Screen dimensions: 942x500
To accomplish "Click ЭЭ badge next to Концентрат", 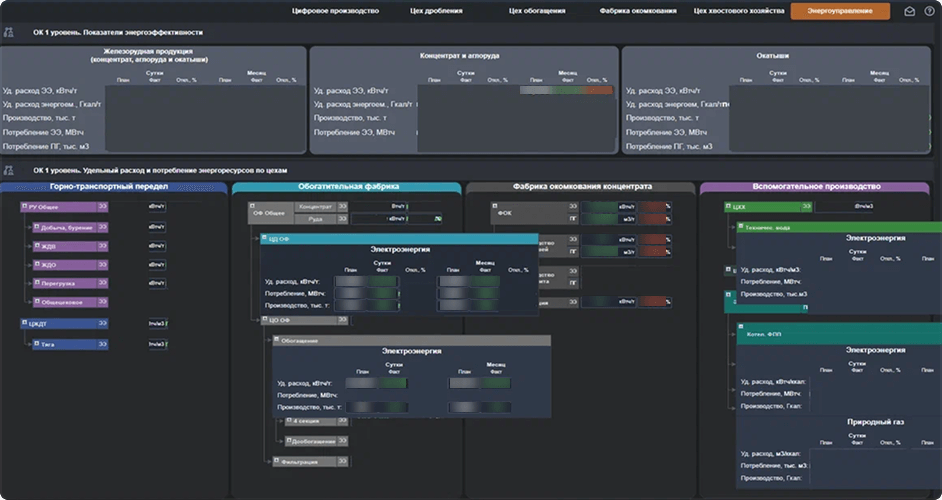I will pyautogui.click(x=342, y=206).
